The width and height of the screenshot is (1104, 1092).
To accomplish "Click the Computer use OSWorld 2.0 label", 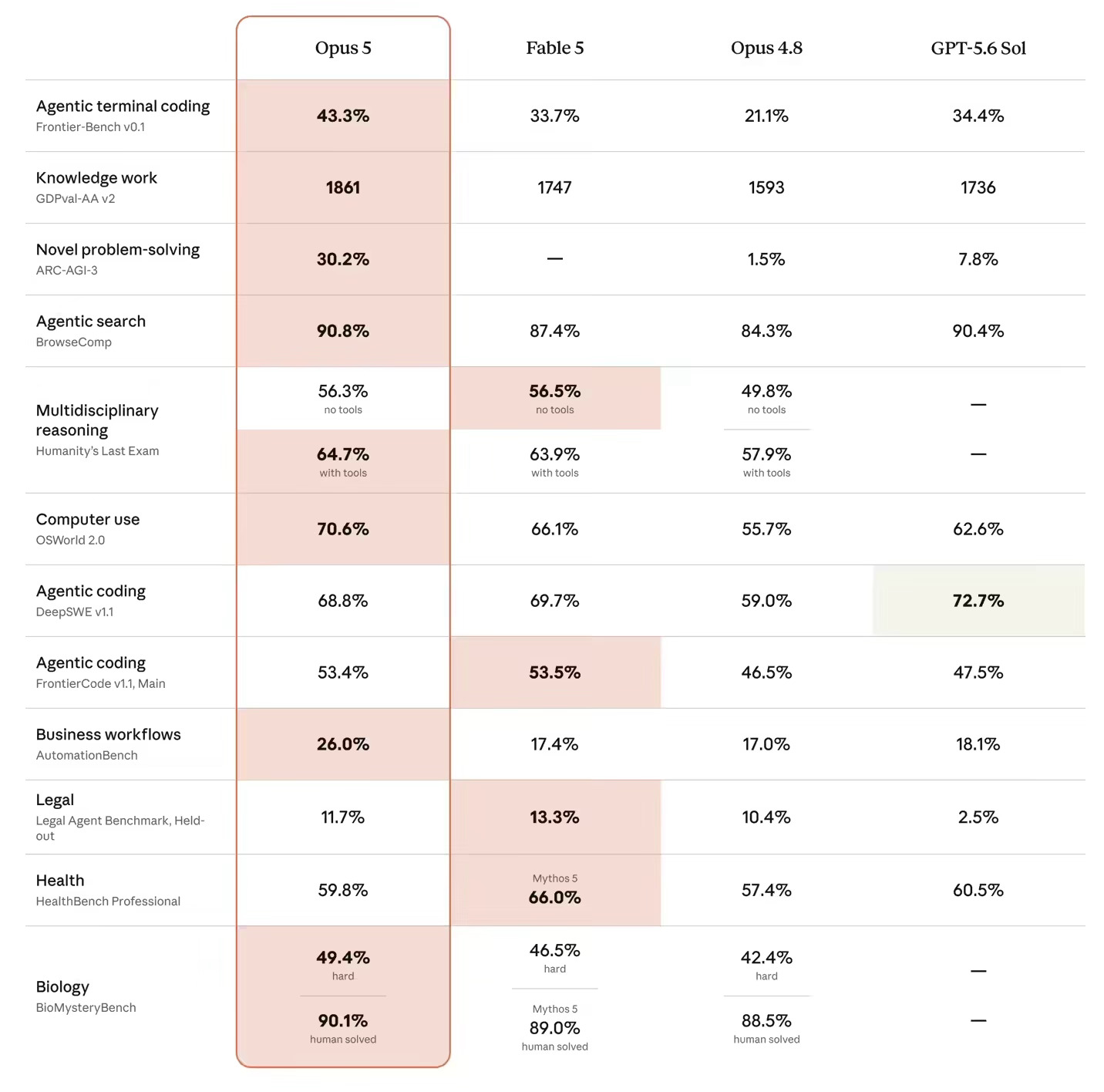I will click(88, 529).
